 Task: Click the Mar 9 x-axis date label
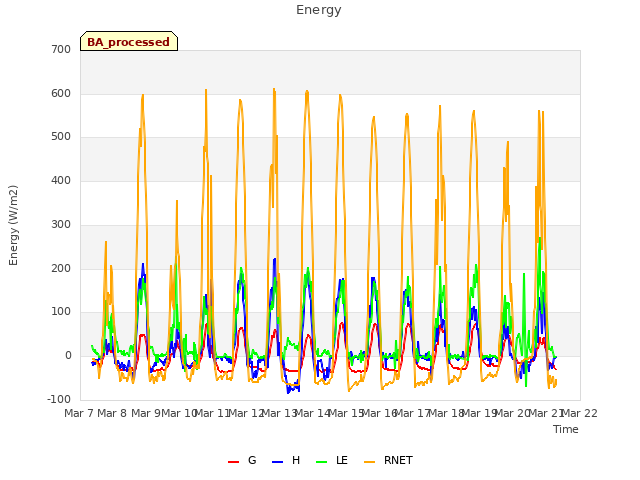(x=146, y=413)
